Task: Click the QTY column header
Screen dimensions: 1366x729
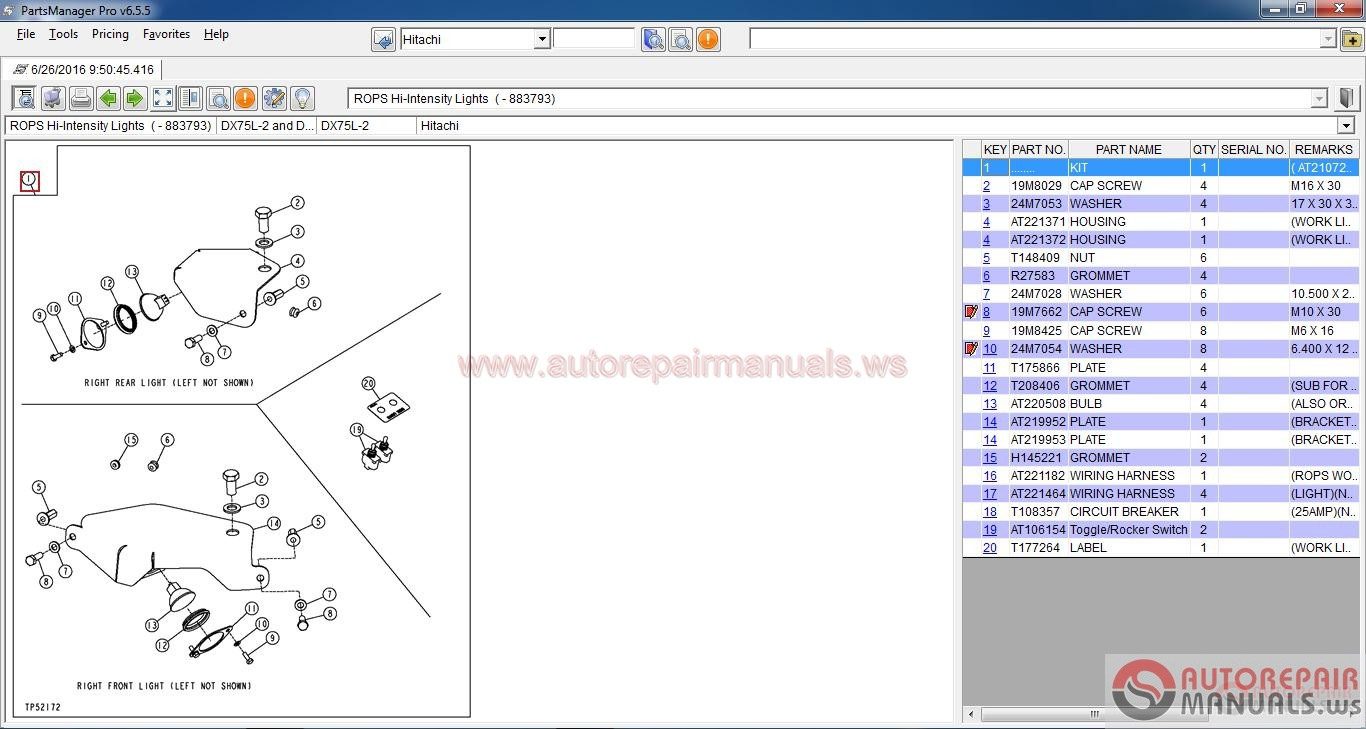Action: (x=1204, y=149)
